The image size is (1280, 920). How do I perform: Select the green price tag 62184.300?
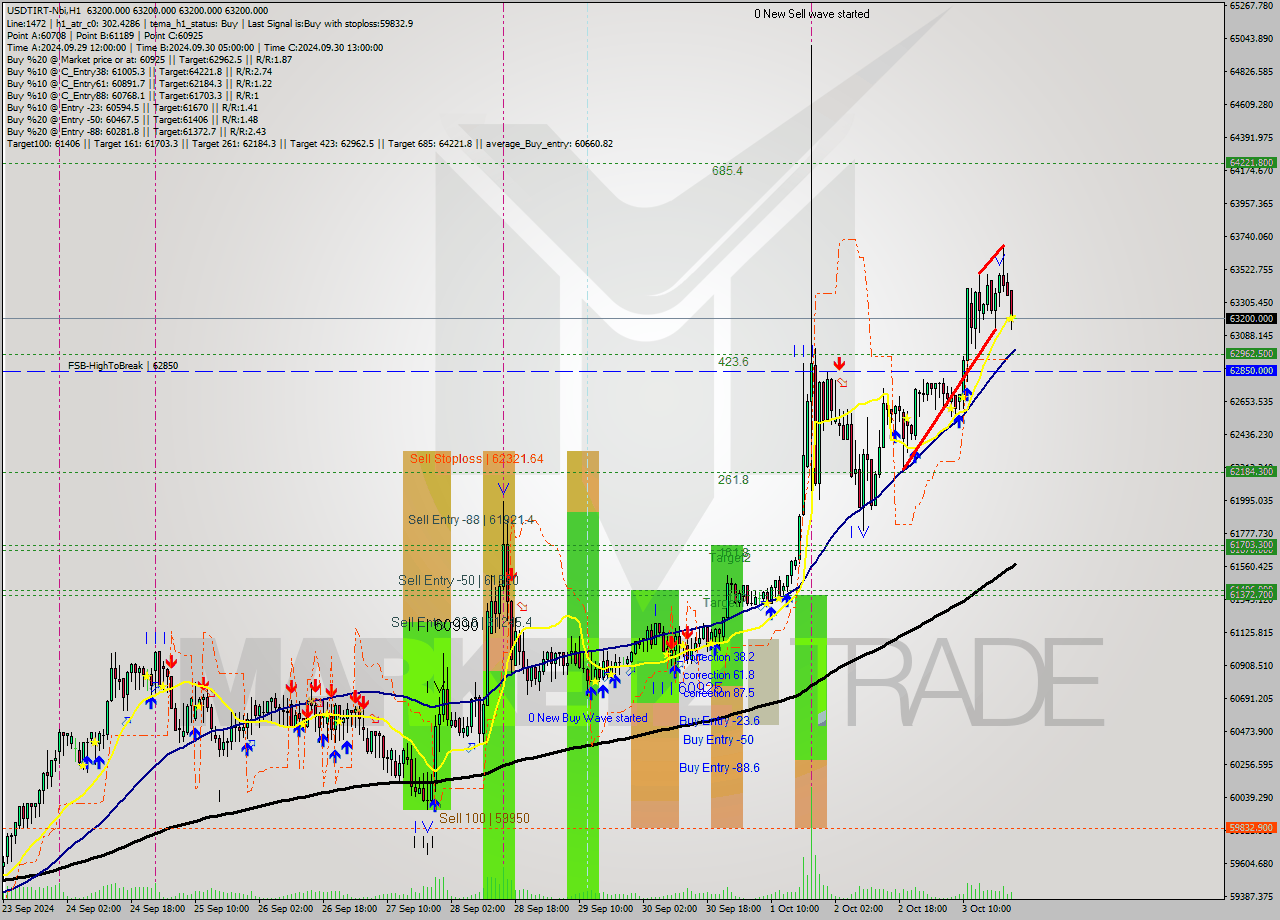1250,471
